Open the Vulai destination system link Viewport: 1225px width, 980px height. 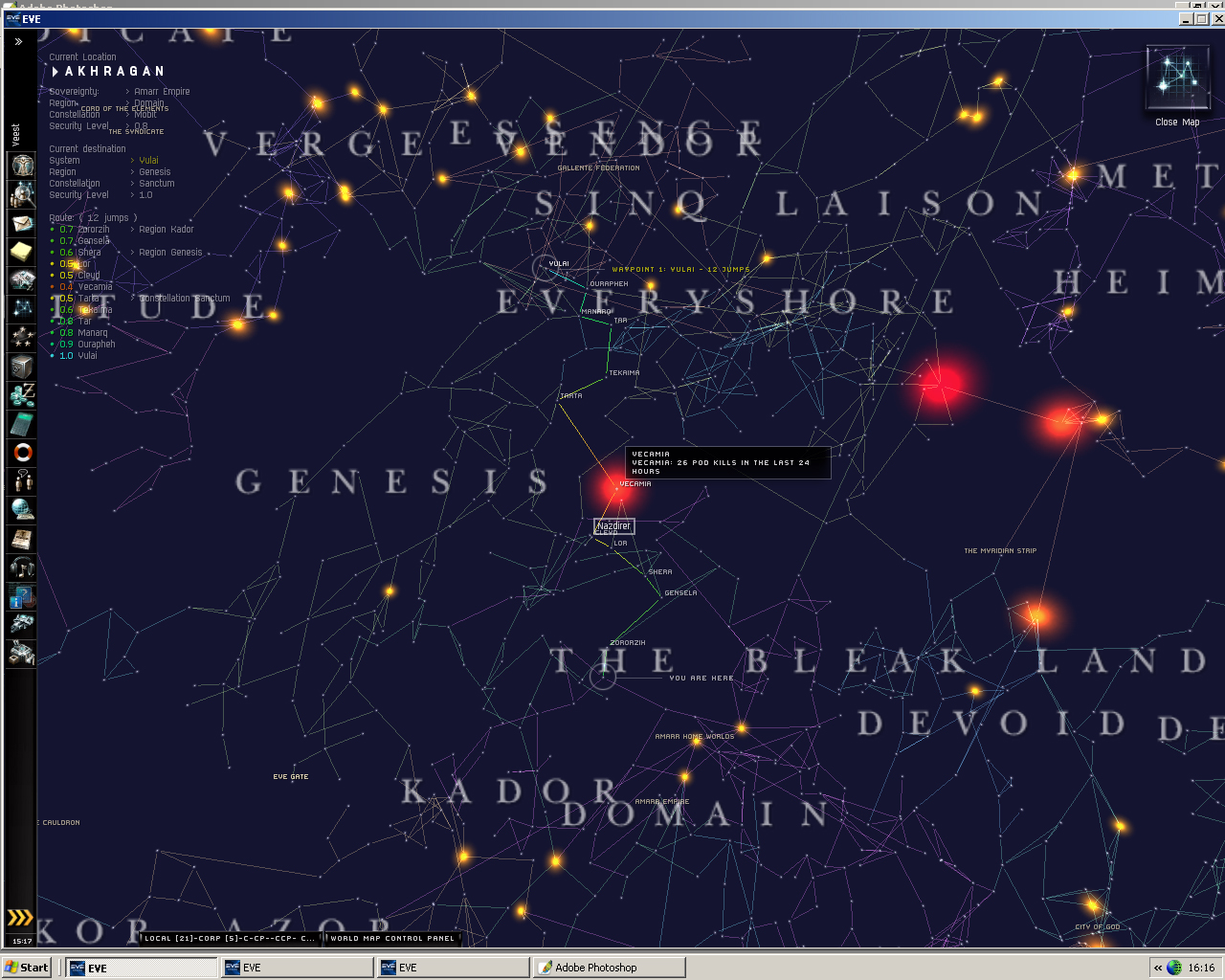point(148,161)
